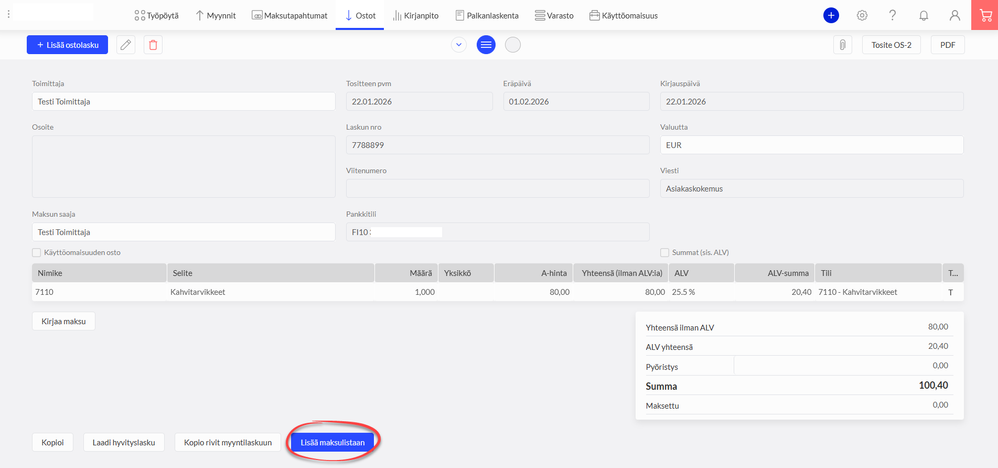Click the Tosite OS-2 button

891,45
